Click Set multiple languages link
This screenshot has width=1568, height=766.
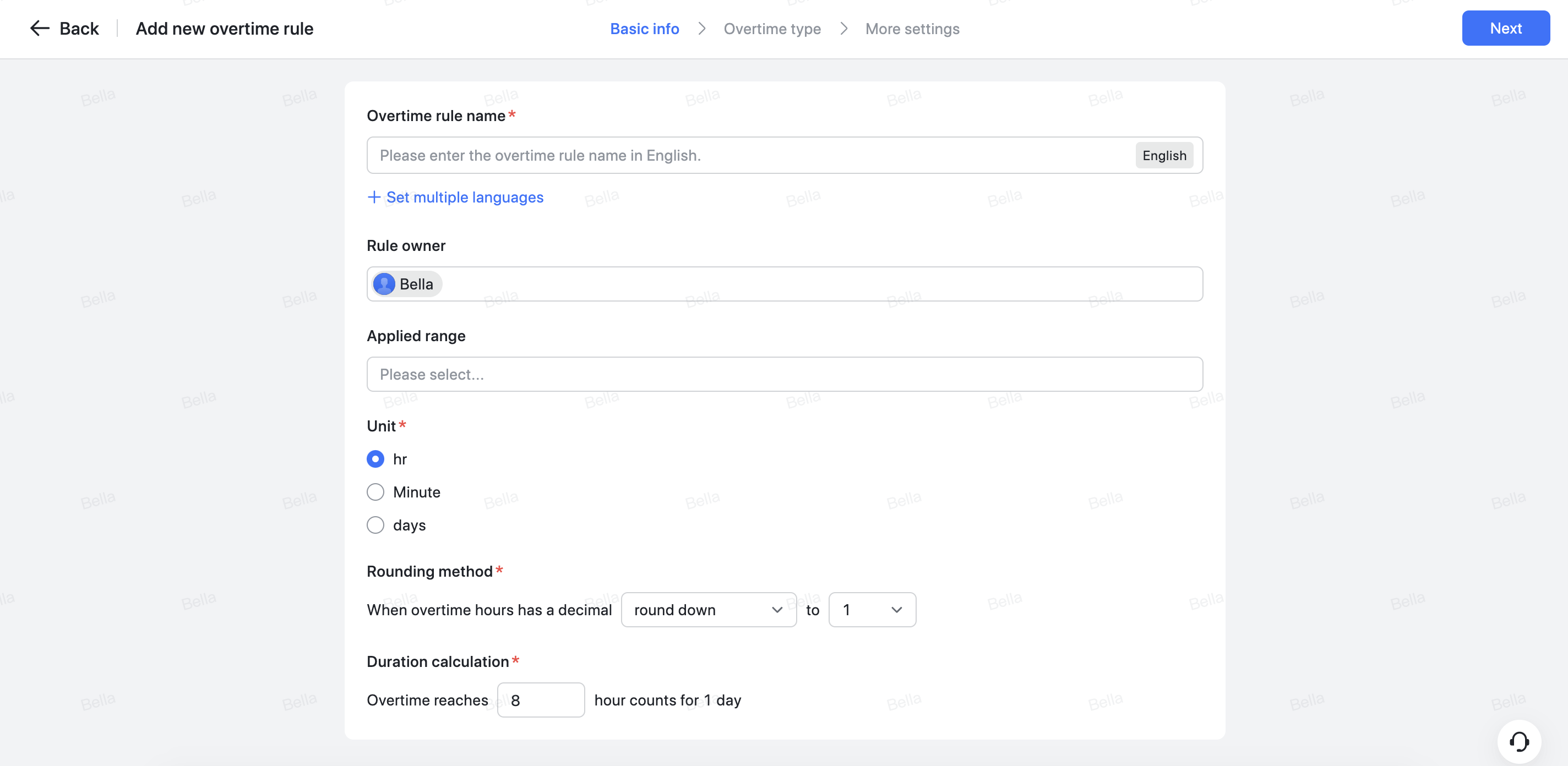click(x=465, y=197)
